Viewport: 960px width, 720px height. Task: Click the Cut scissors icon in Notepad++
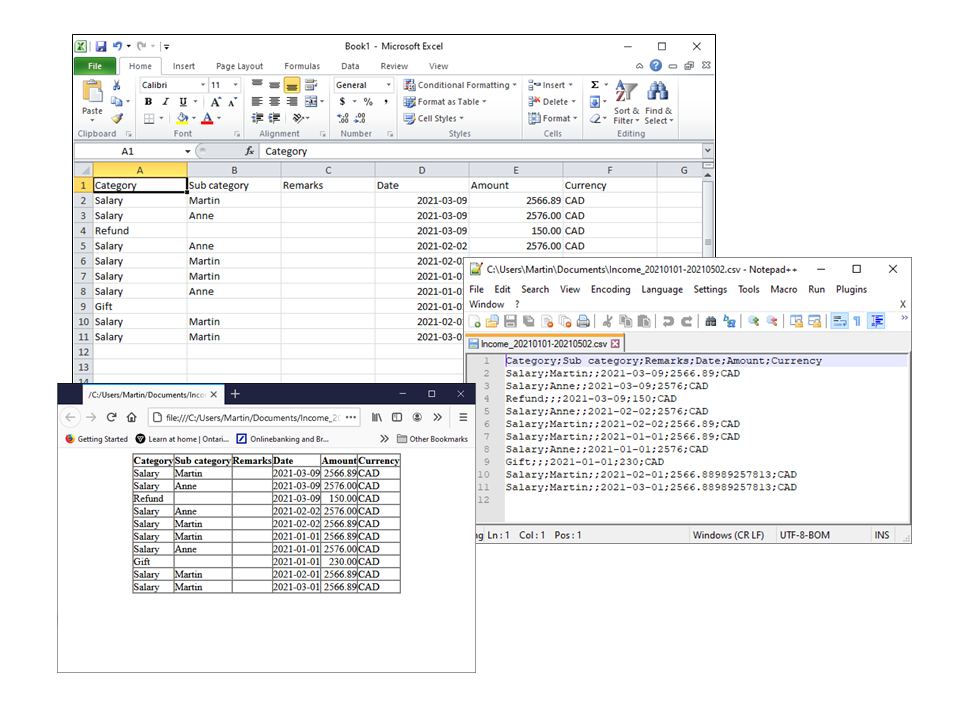[606, 321]
